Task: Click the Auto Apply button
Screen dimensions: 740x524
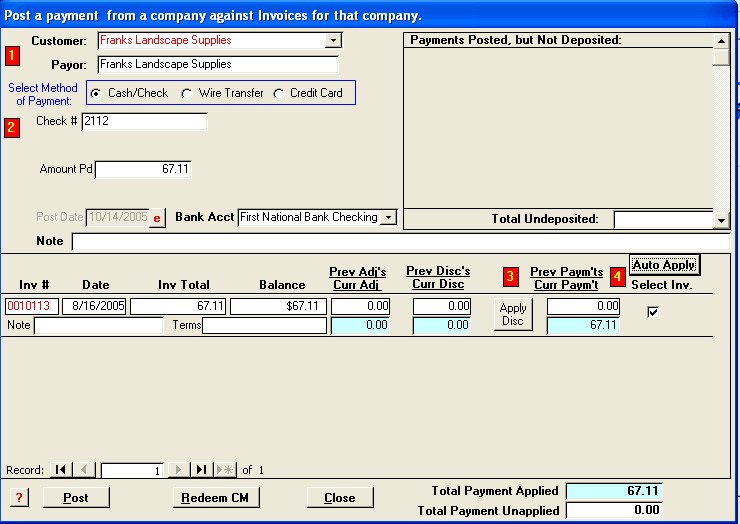Action: pyautogui.click(x=664, y=265)
